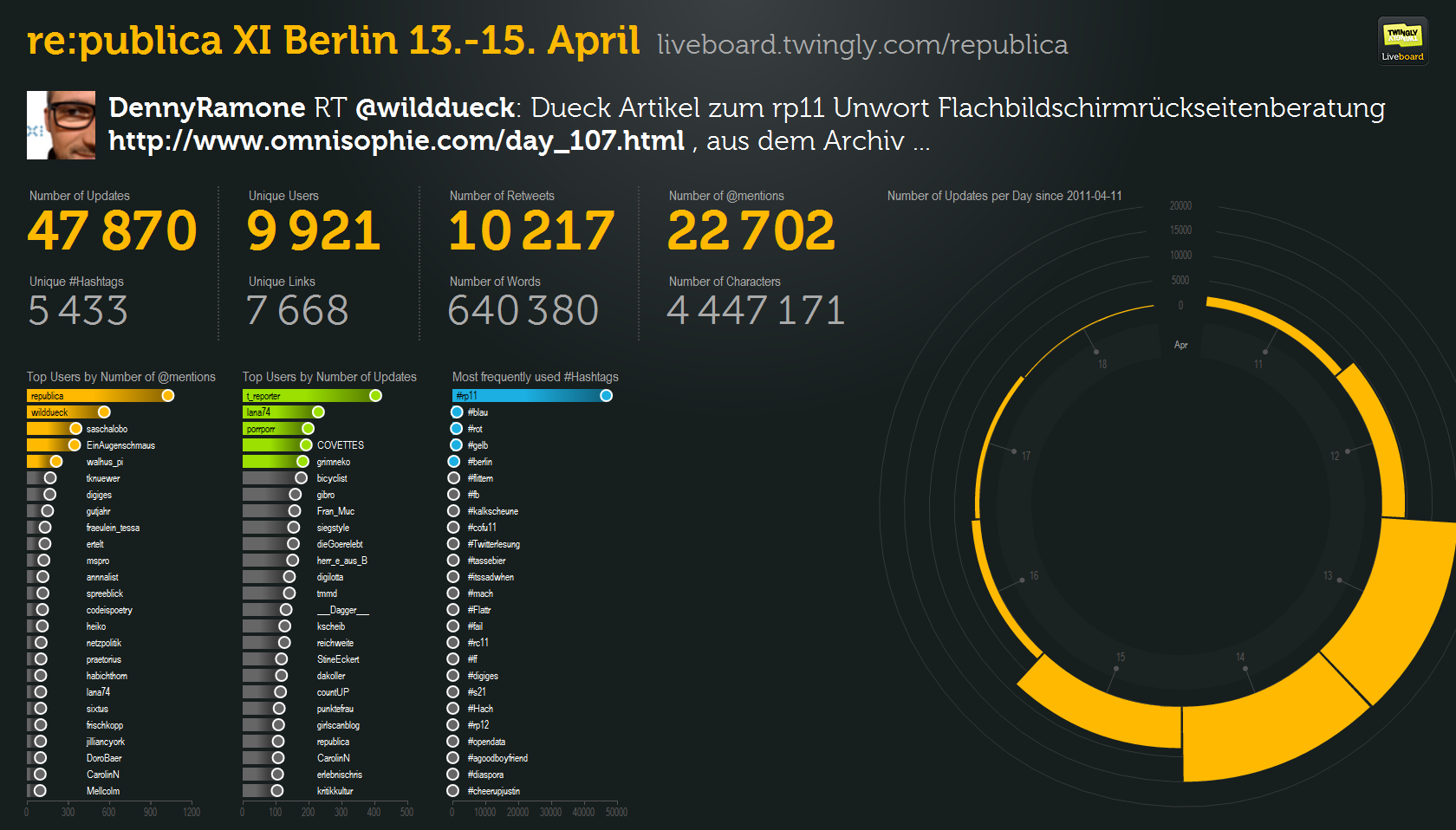The image size is (1456, 830).
Task: Click the #Twitterlesung hashtag label
Action: point(493,544)
